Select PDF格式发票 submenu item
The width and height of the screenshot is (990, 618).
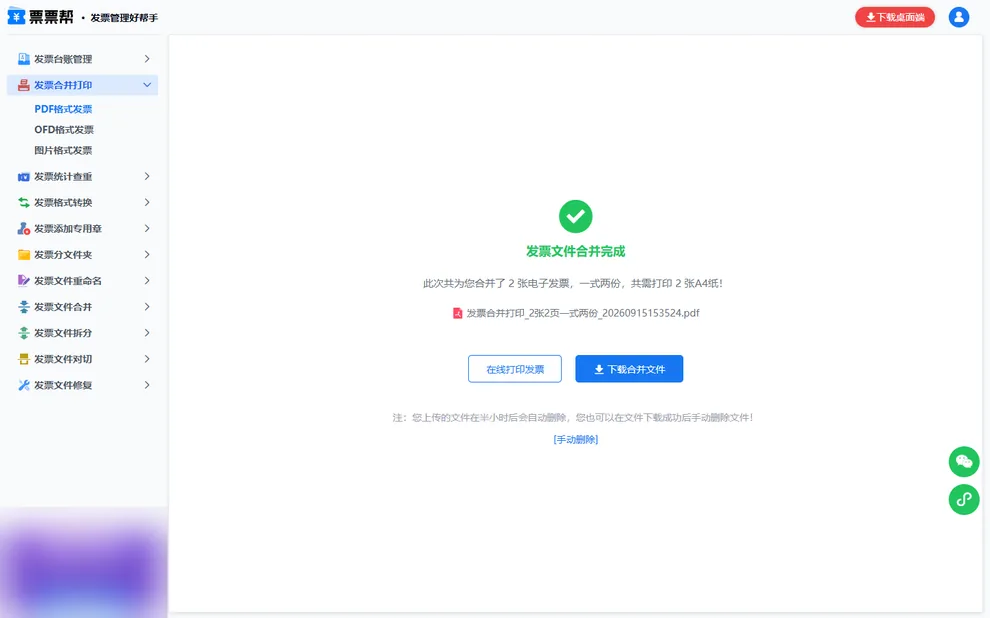point(63,109)
